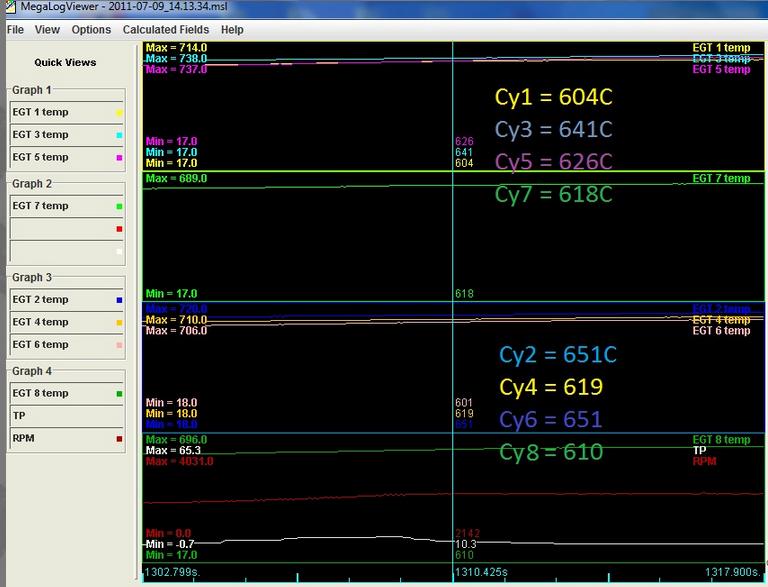Click green color swatch of EGT 7 temp
The image size is (768, 587).
coord(119,206)
